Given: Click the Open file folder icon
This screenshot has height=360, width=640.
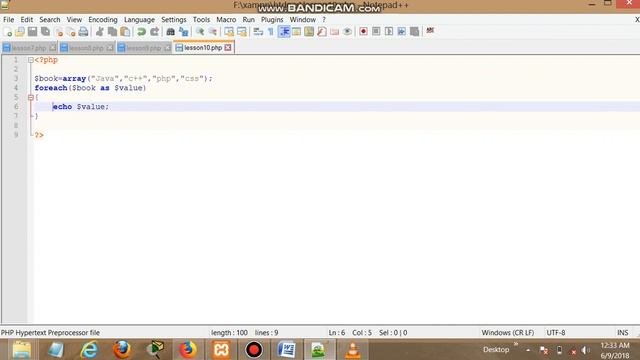Looking at the screenshot, I should 20,31.
